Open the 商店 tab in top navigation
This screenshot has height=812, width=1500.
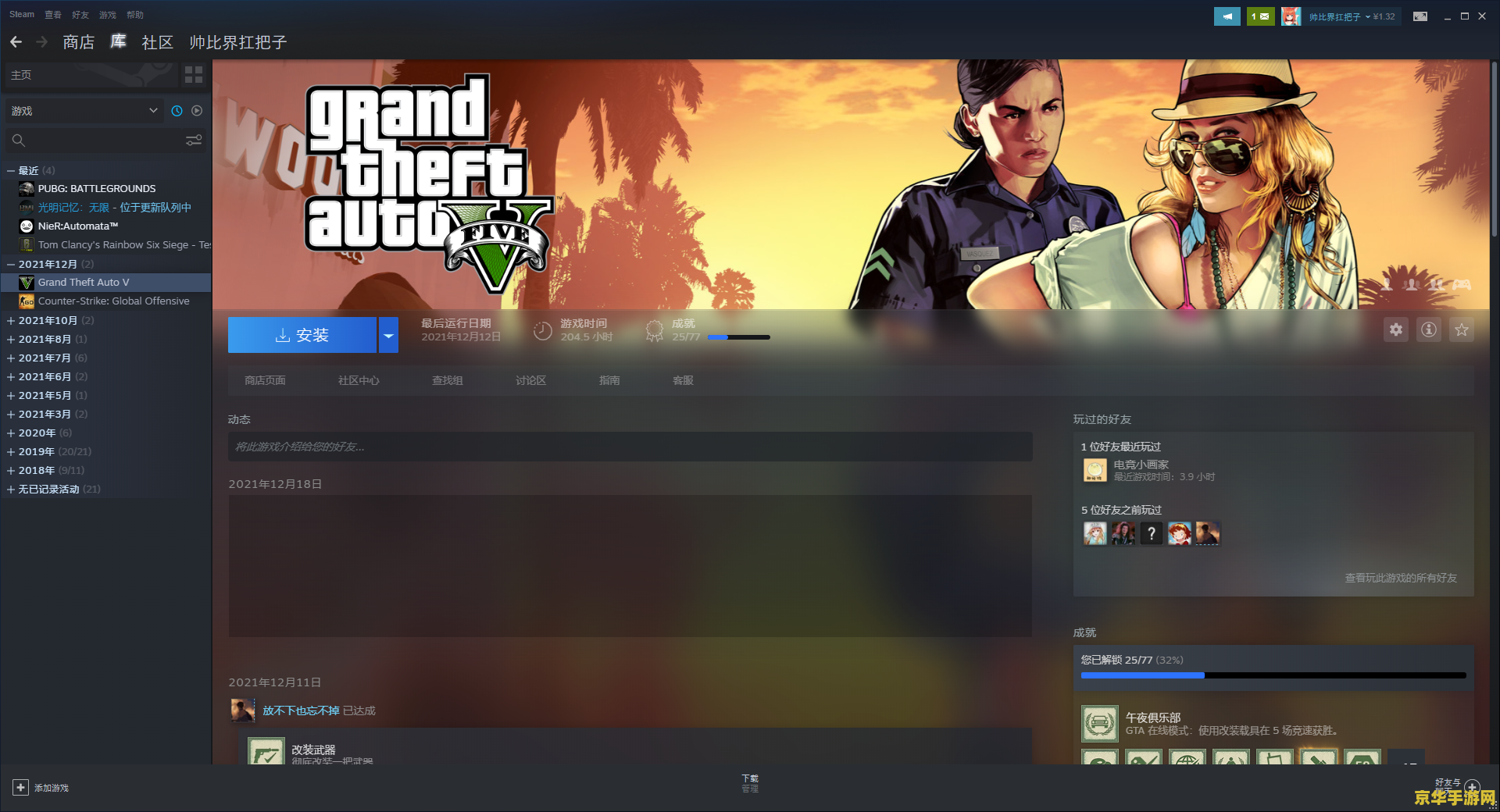pos(78,42)
